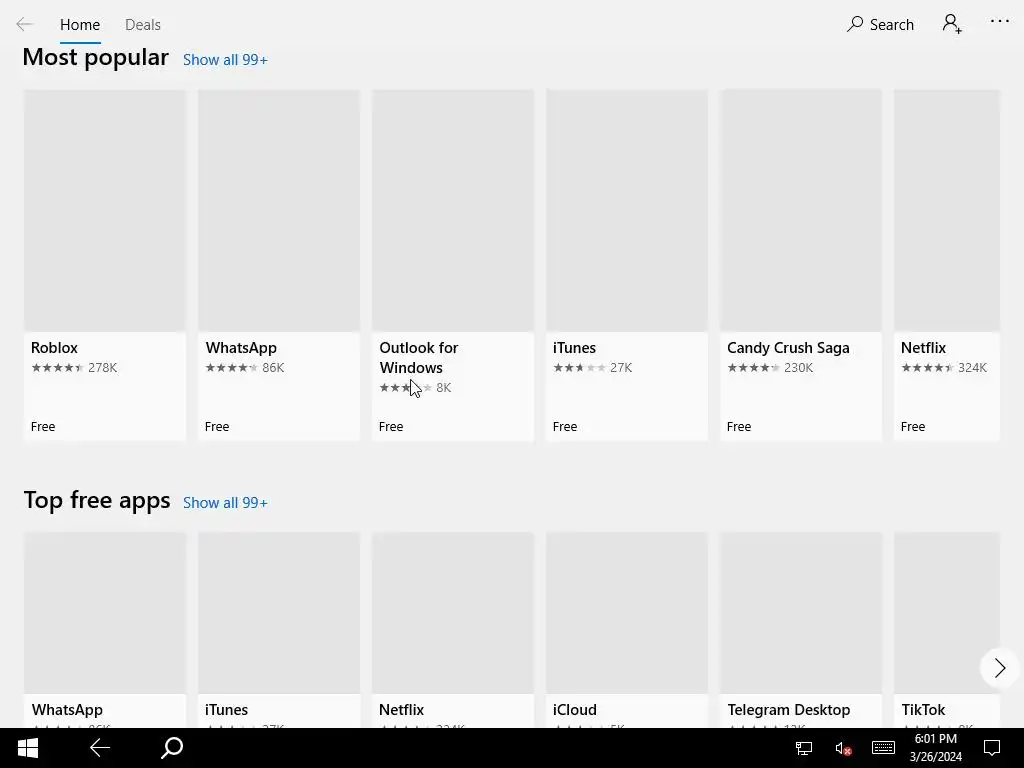Click the Candy Crush 230K rating
1024x768 pixels.
point(770,368)
